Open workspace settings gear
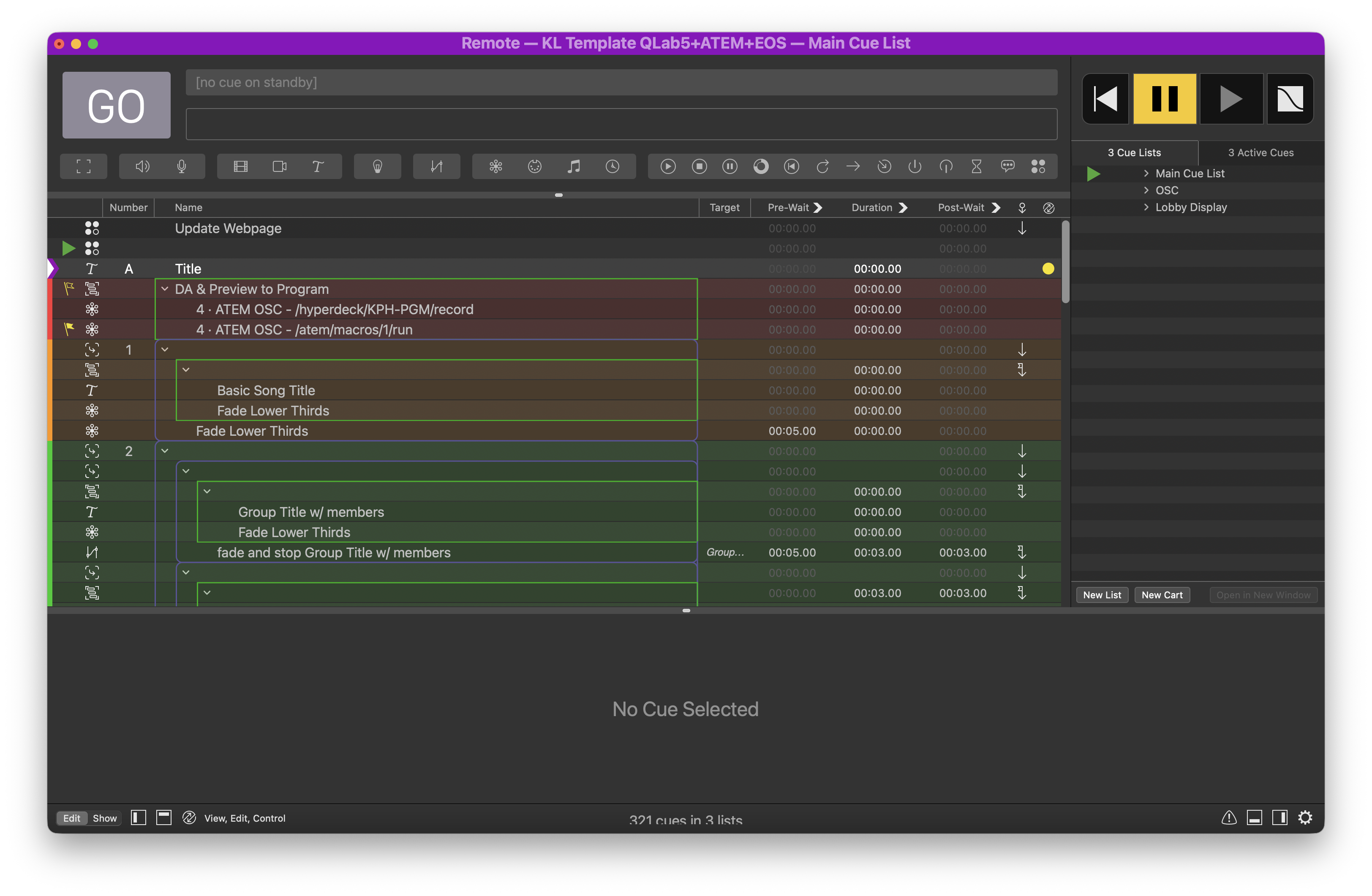Viewport: 1372px width, 896px height. tap(1305, 817)
